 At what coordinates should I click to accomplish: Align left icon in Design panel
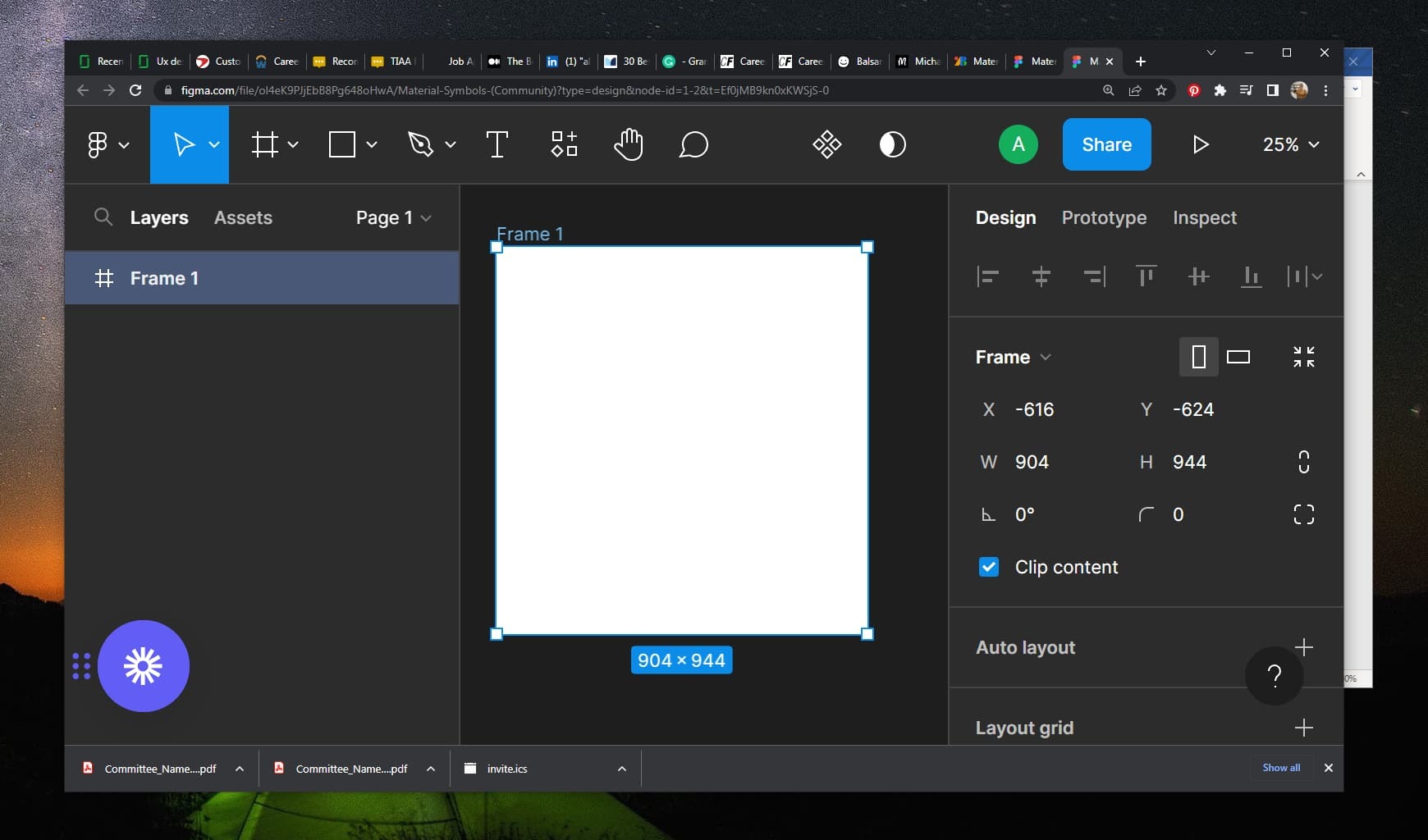pyautogui.click(x=988, y=276)
